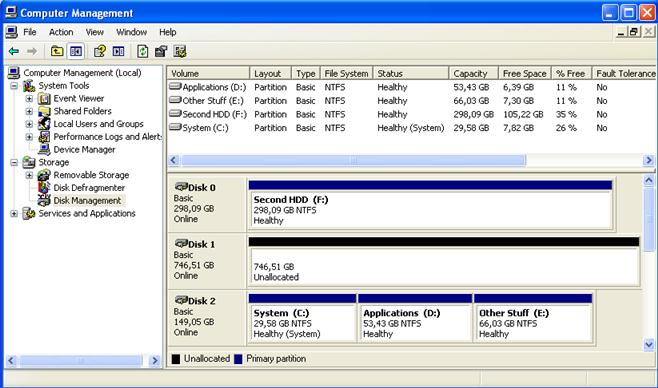This screenshot has width=658, height=388.
Task: Collapse the System Tools node
Action: click(14, 86)
